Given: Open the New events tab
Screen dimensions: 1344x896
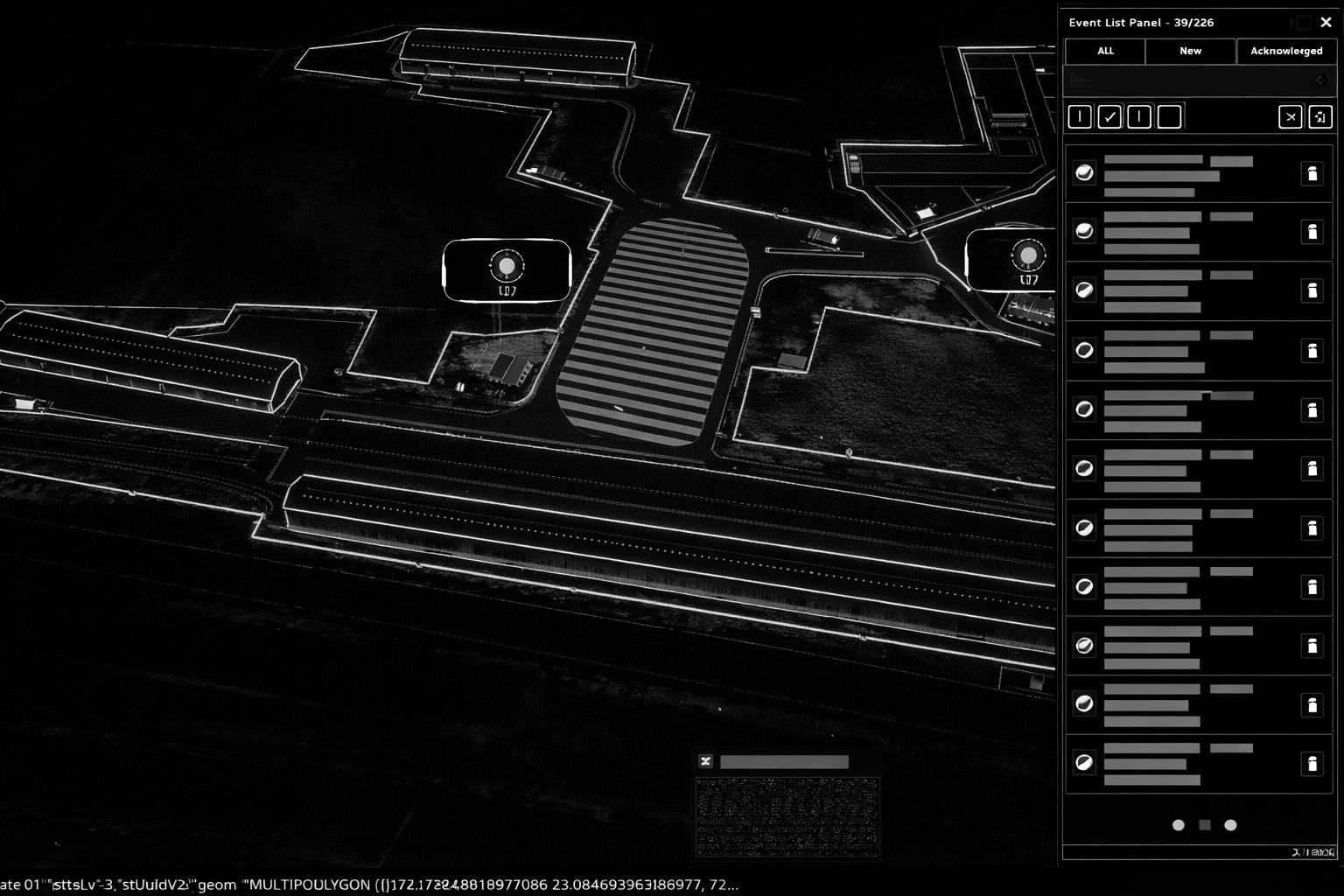Looking at the screenshot, I should click(x=1190, y=52).
